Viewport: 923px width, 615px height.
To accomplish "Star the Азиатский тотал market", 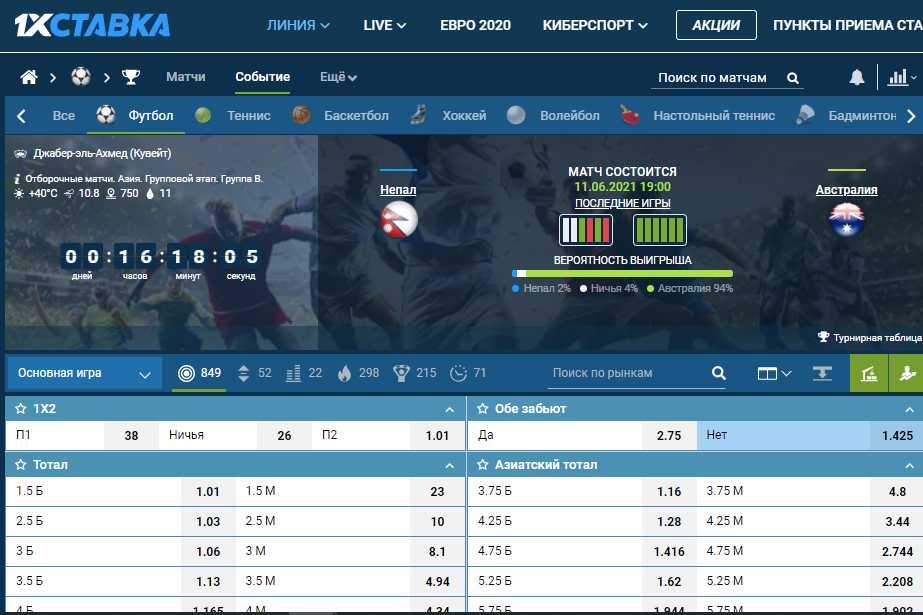I will [x=483, y=465].
